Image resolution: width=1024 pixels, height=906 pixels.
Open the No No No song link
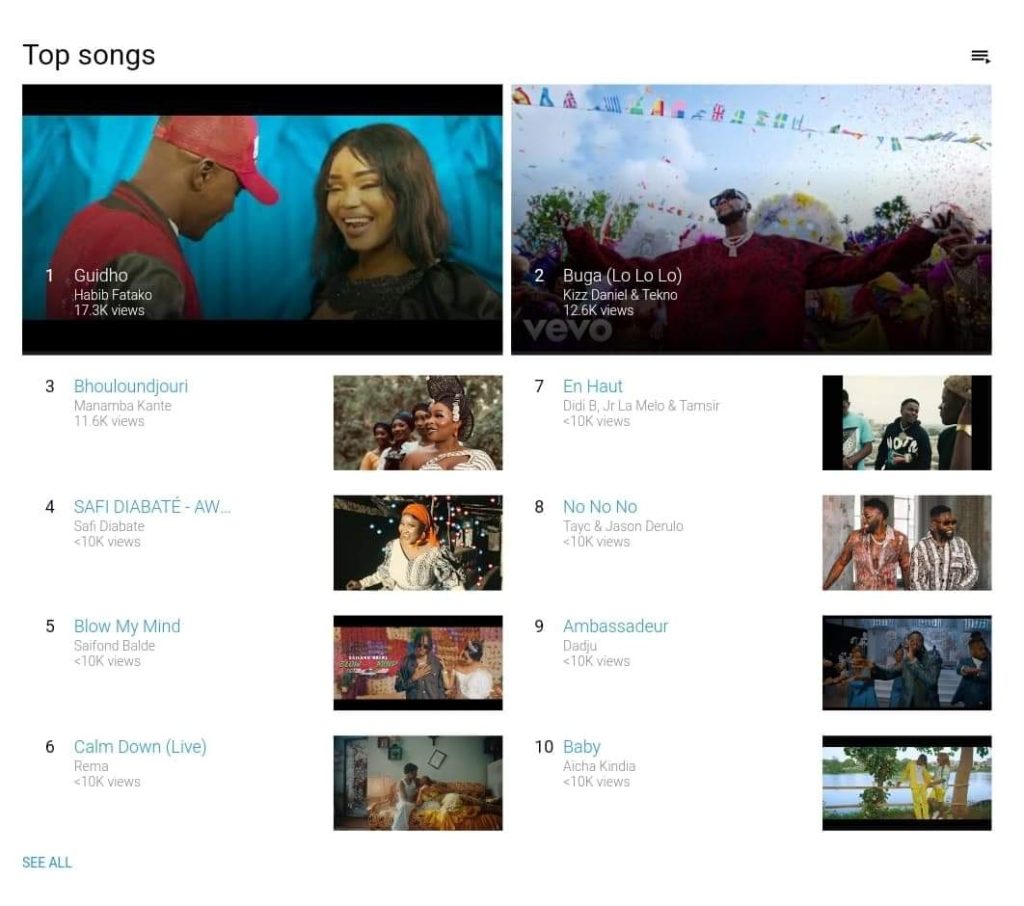tap(600, 506)
